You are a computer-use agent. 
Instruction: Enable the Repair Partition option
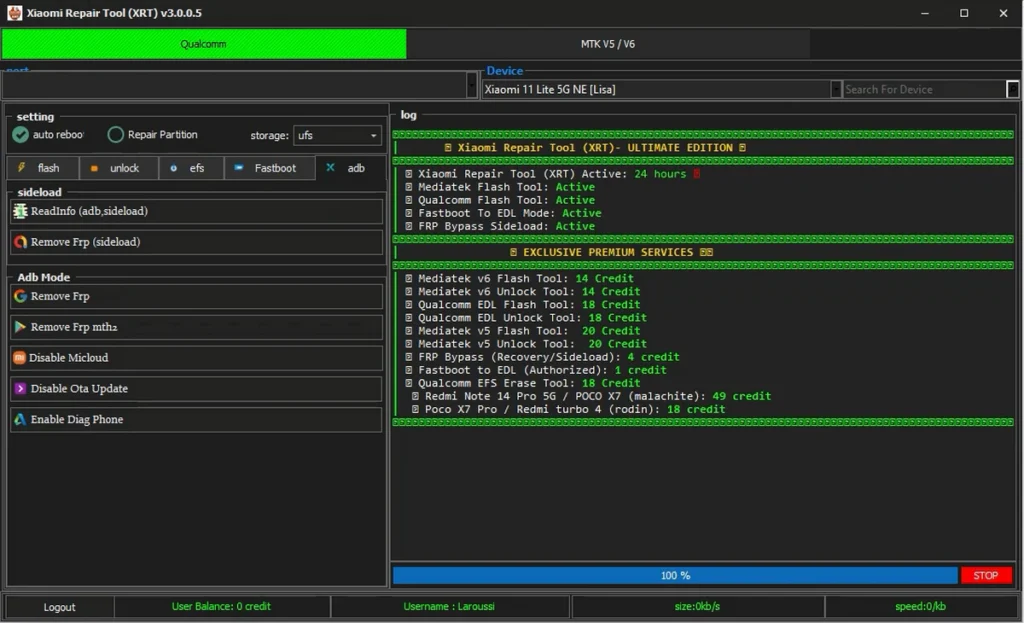(x=116, y=135)
